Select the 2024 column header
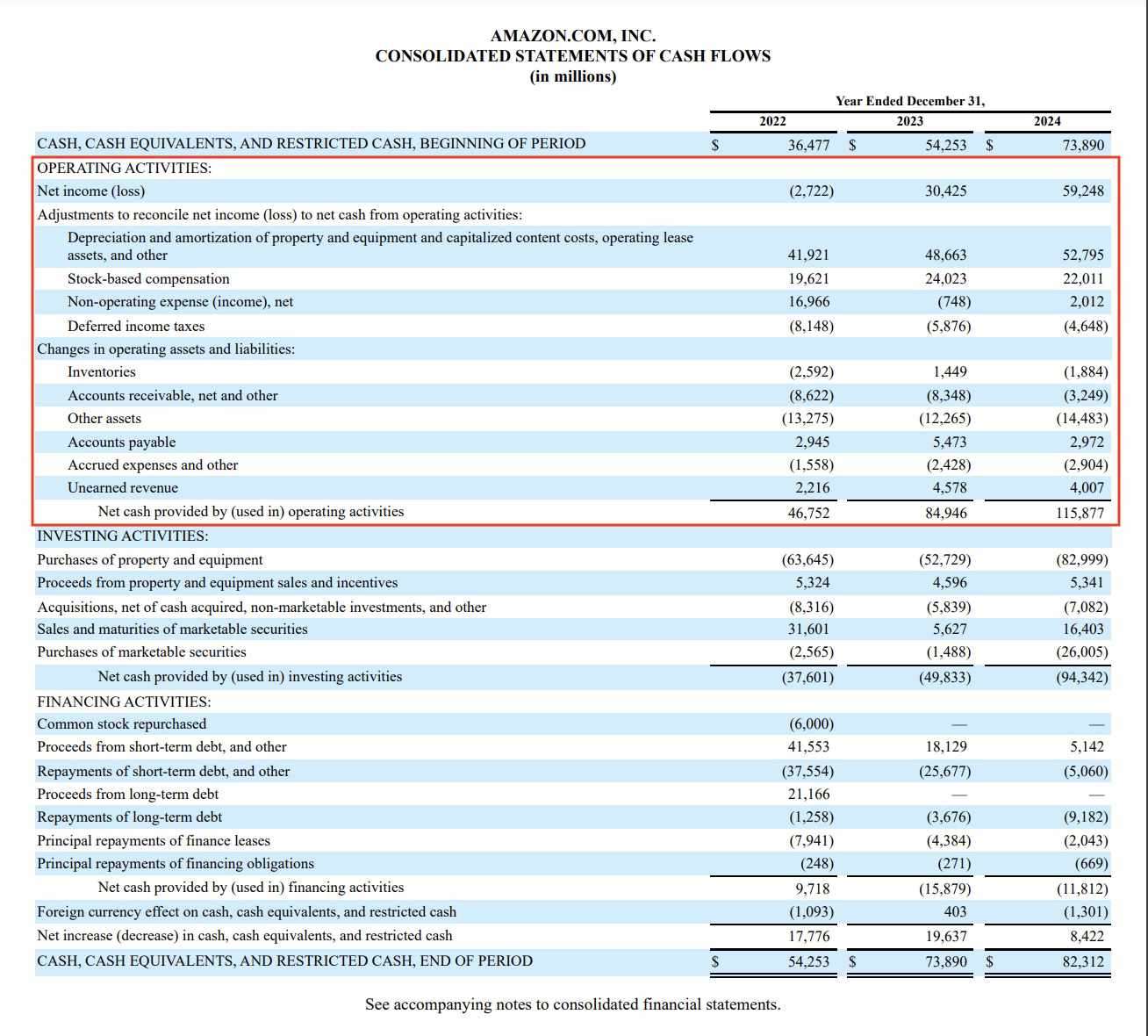The image size is (1148, 1036). (1047, 121)
